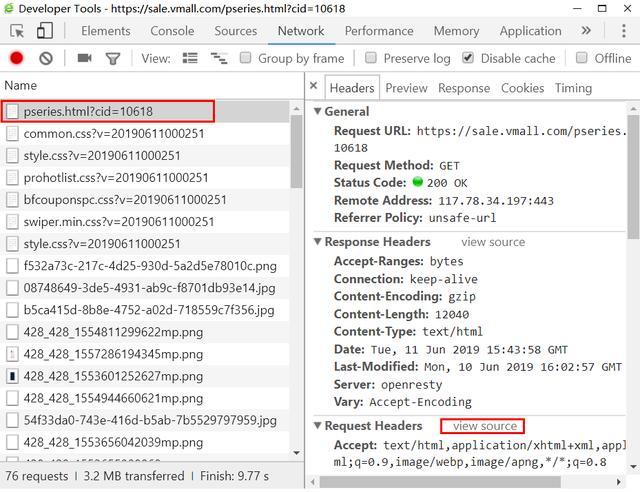Collapse the General section
Viewport: 640px width, 492px height.
coord(318,111)
